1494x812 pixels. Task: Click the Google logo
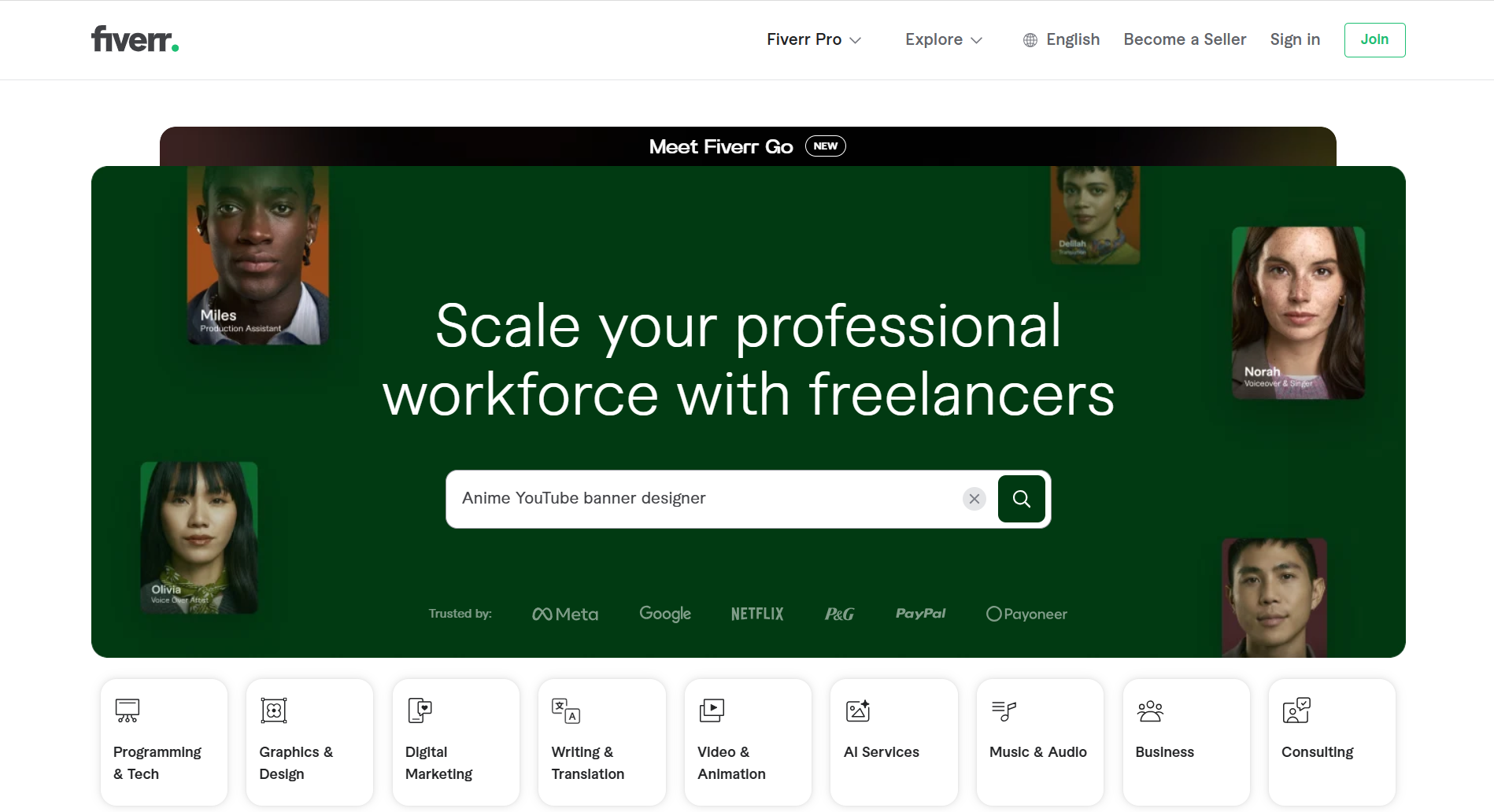[x=665, y=614]
